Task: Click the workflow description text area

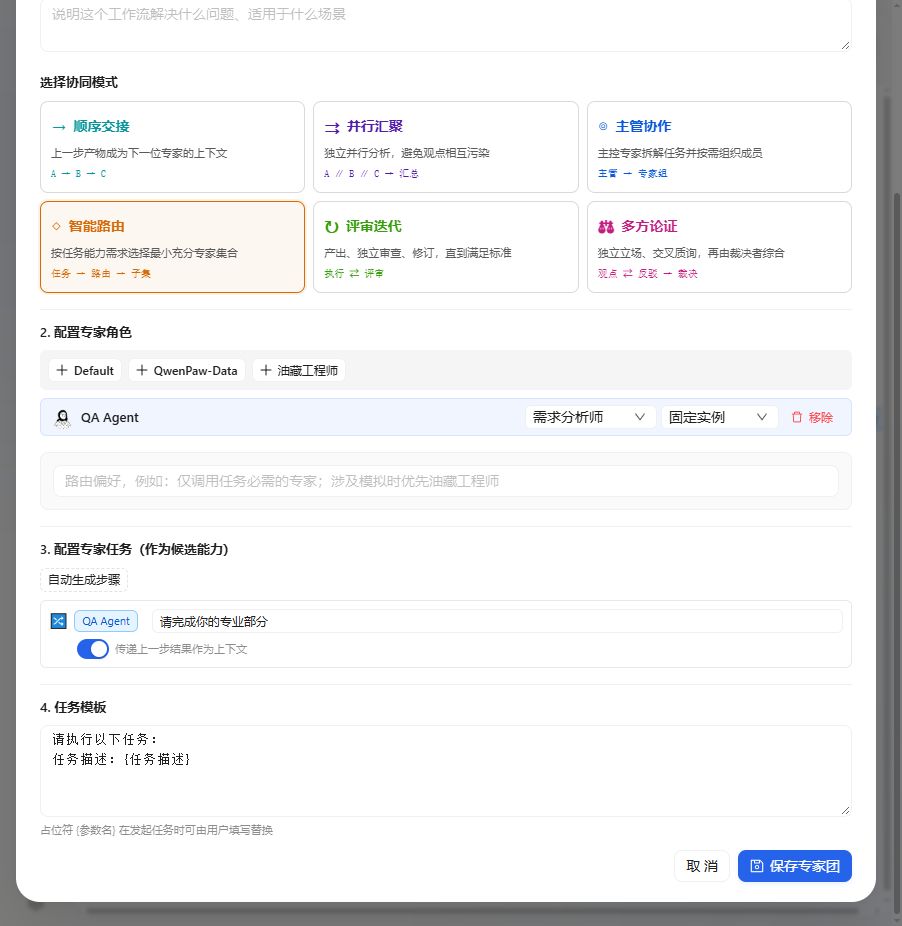Action: (445, 24)
